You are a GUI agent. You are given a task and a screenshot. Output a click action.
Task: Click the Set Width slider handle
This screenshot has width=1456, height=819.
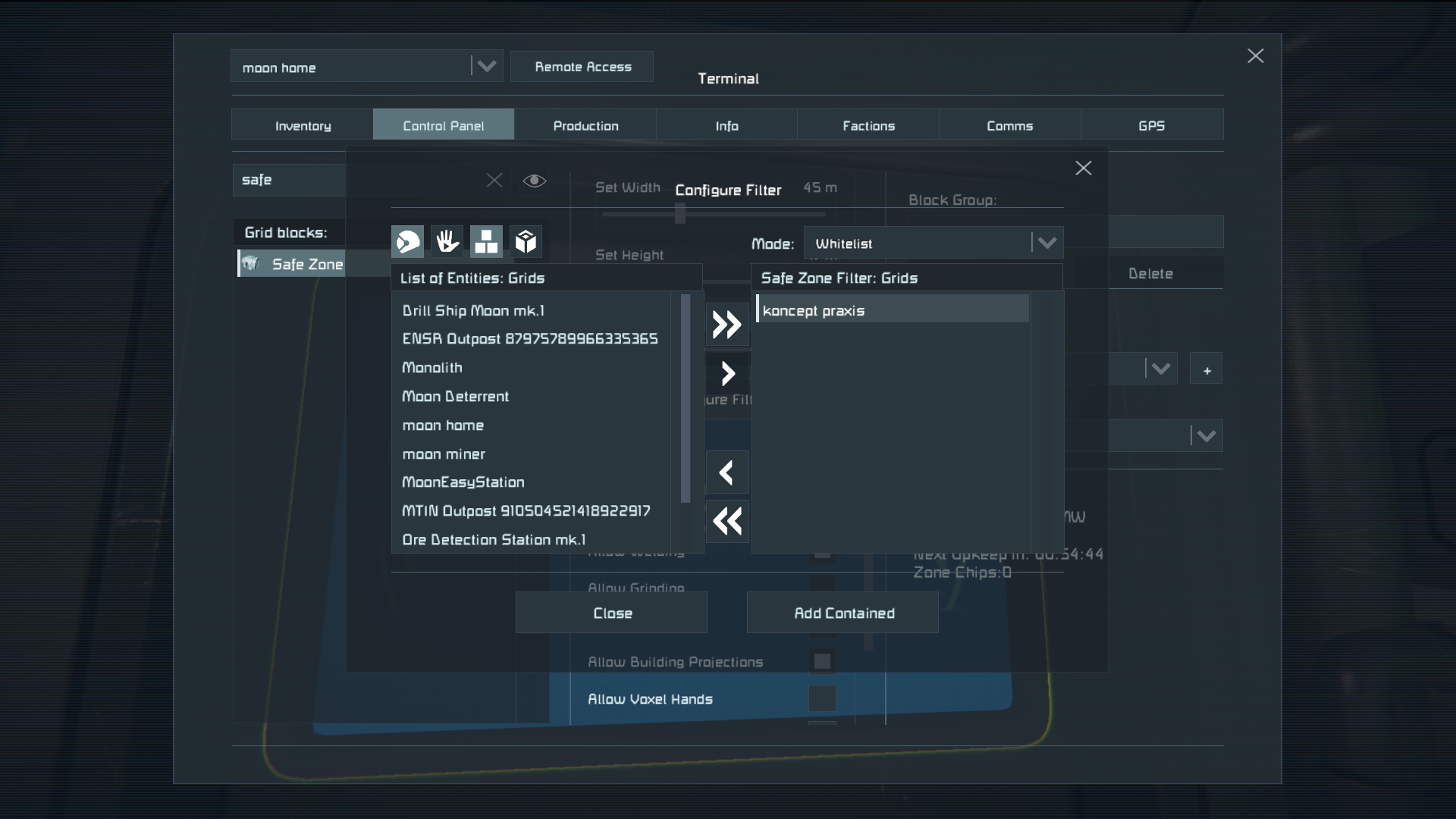point(680,215)
